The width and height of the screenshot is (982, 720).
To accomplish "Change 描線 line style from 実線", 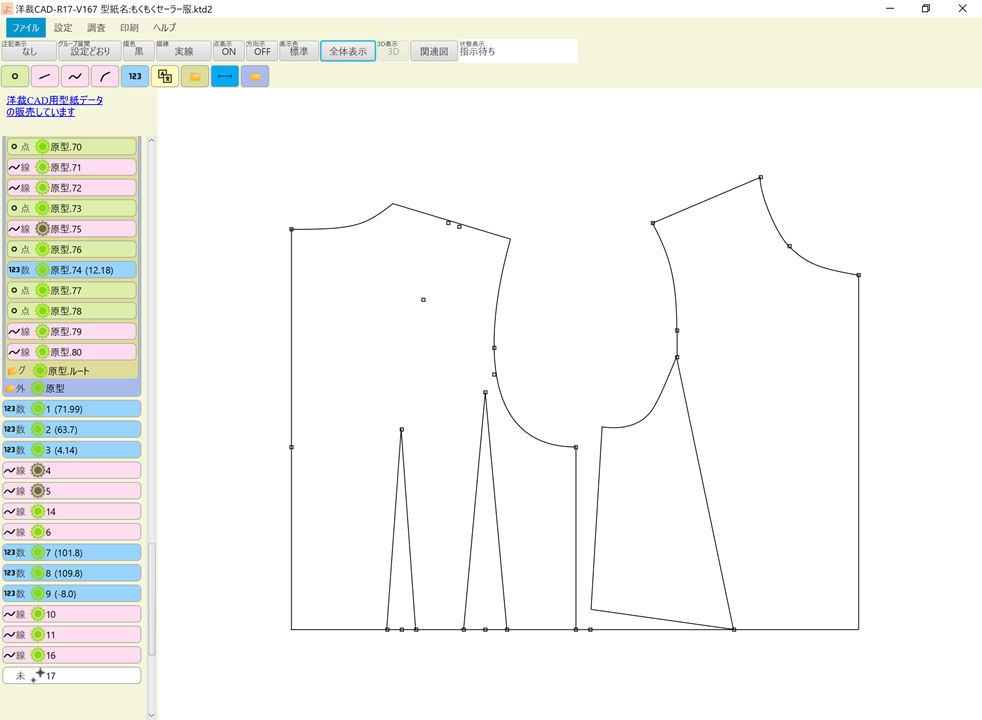I will point(184,50).
